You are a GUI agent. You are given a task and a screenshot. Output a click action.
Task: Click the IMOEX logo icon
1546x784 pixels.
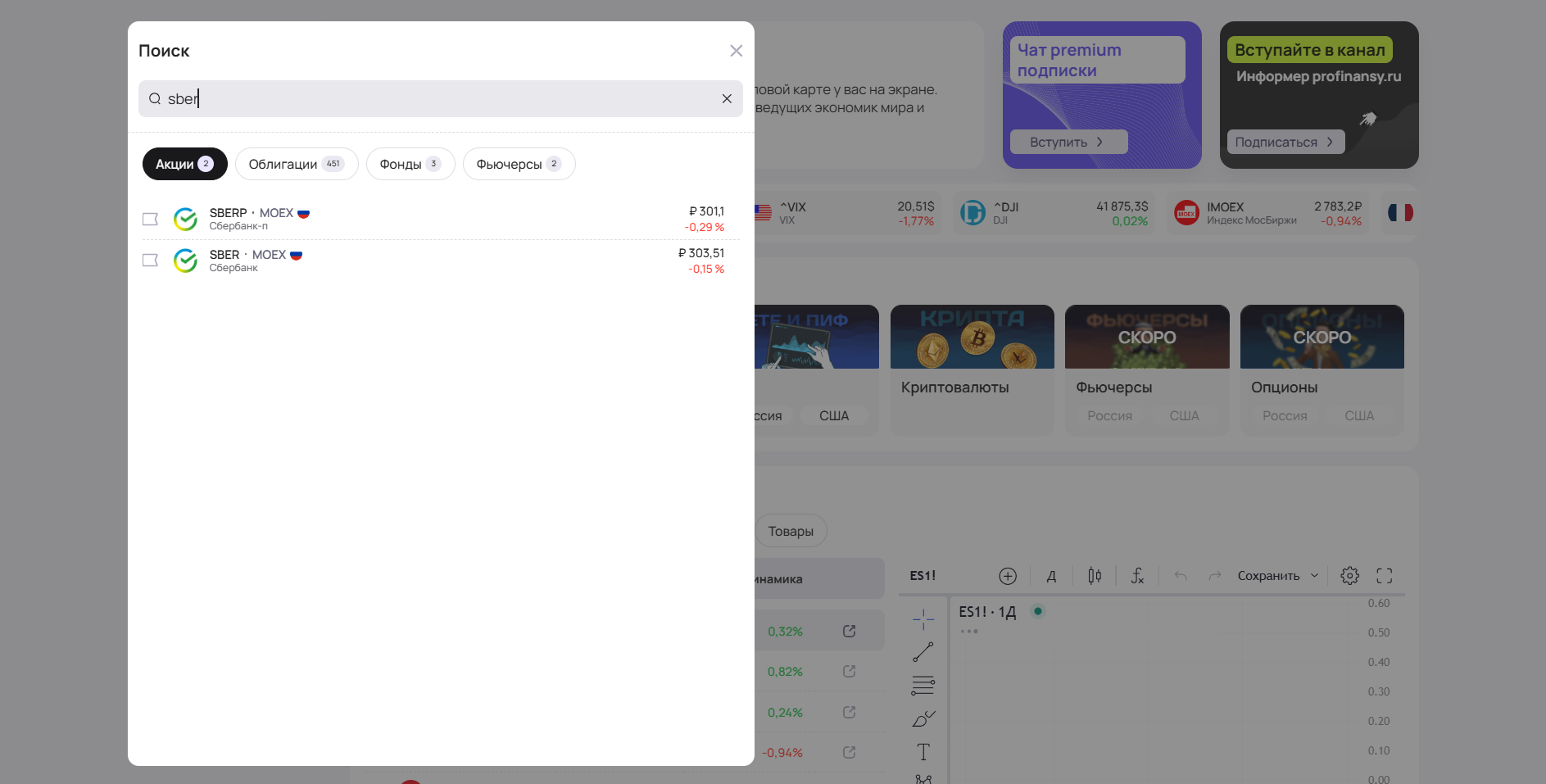[x=1186, y=213]
